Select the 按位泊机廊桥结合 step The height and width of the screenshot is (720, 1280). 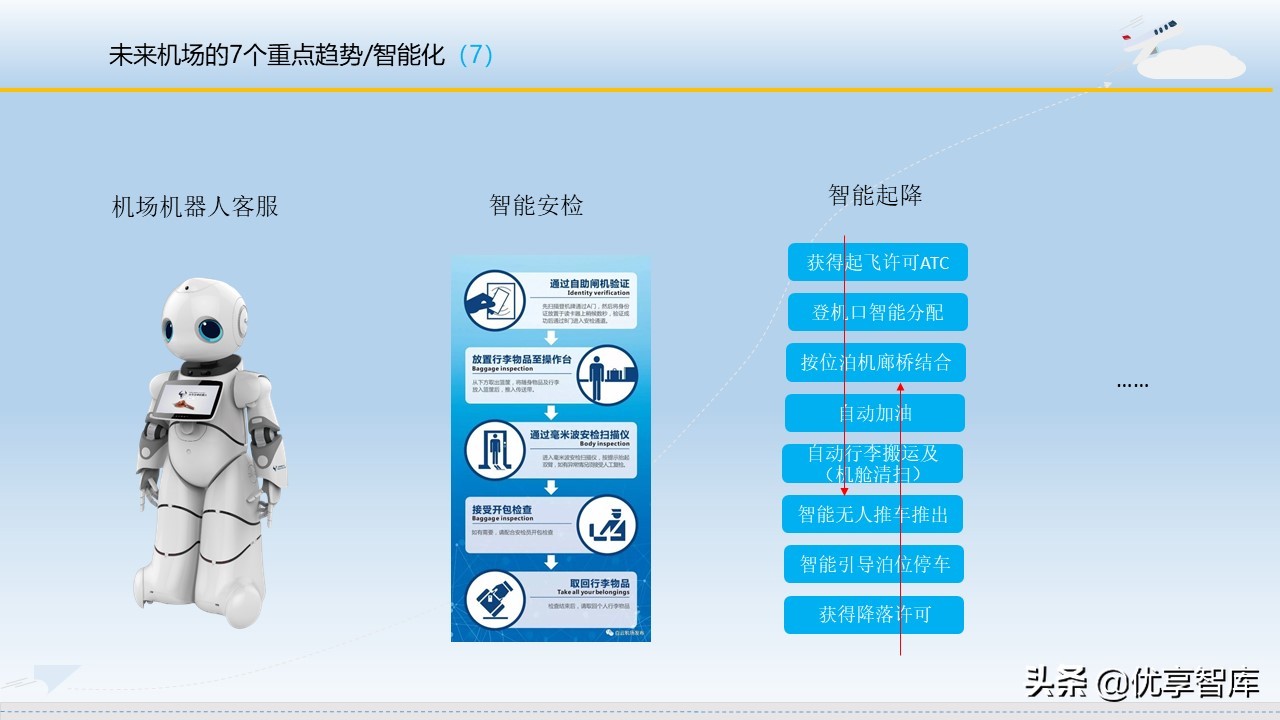point(877,363)
